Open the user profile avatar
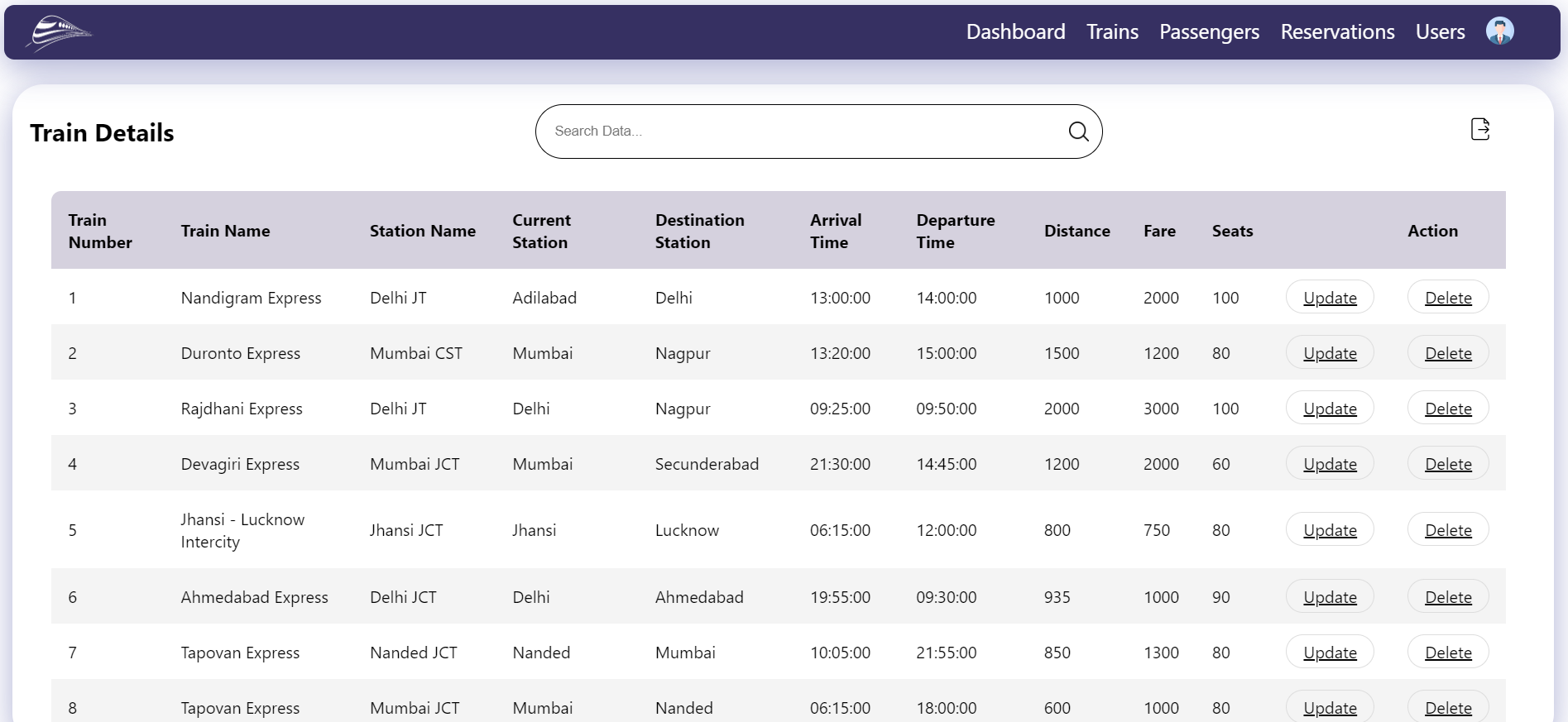1568x722 pixels. (1499, 31)
